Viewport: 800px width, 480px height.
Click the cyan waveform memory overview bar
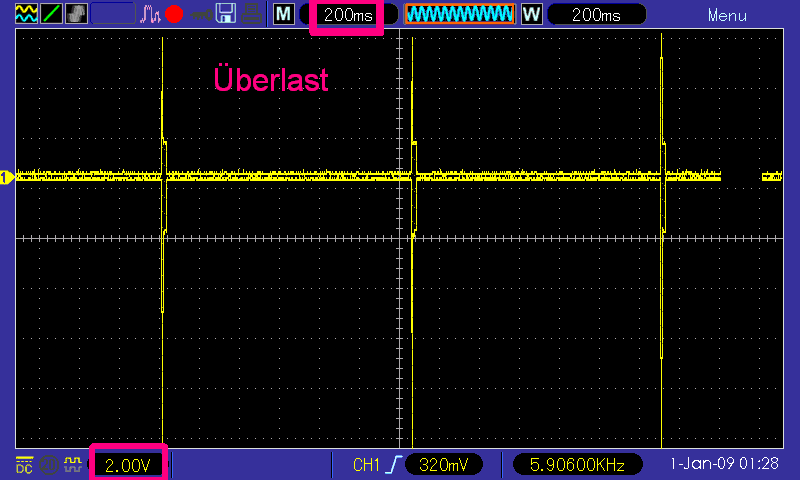coord(460,14)
